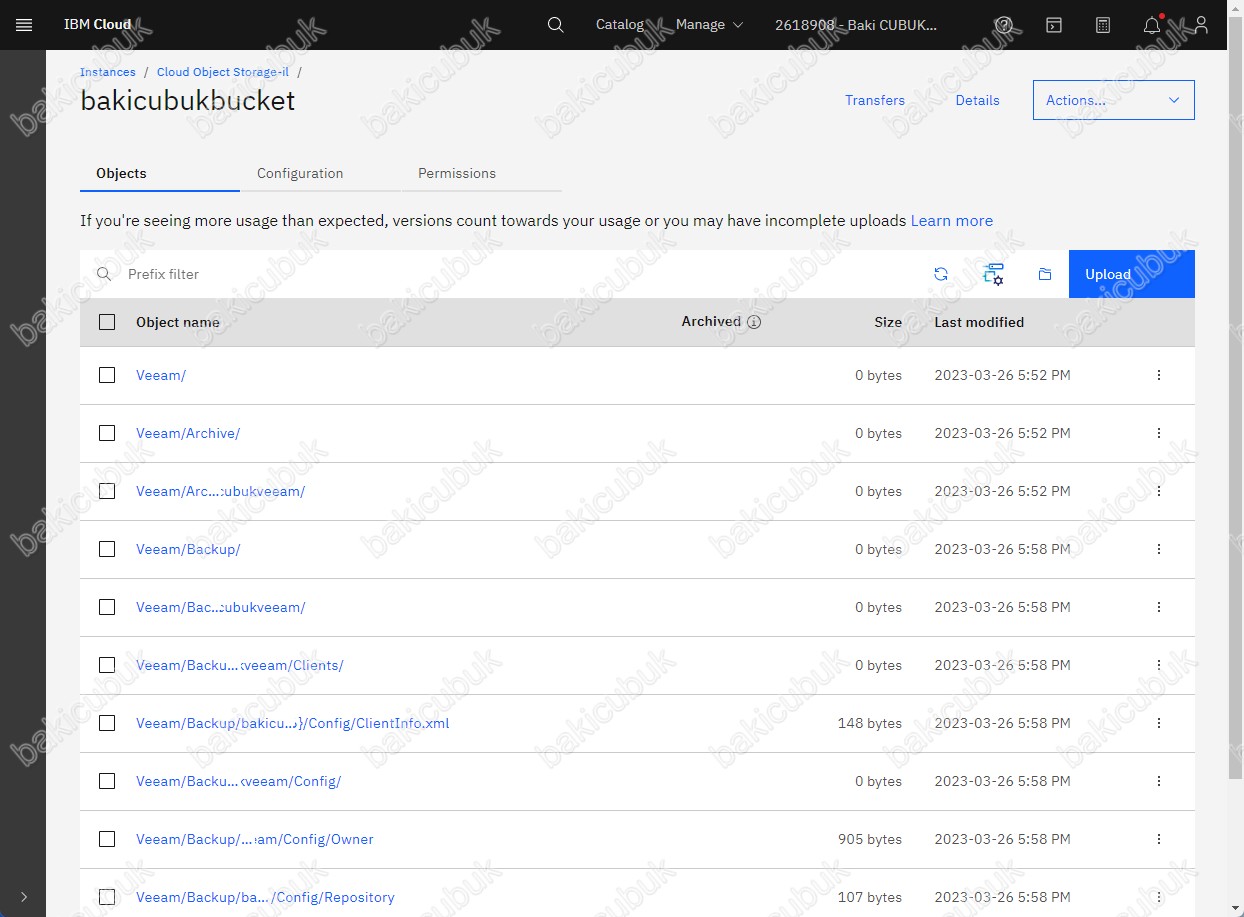This screenshot has width=1244, height=917.
Task: Sort by Last modified column header
Action: [x=979, y=322]
